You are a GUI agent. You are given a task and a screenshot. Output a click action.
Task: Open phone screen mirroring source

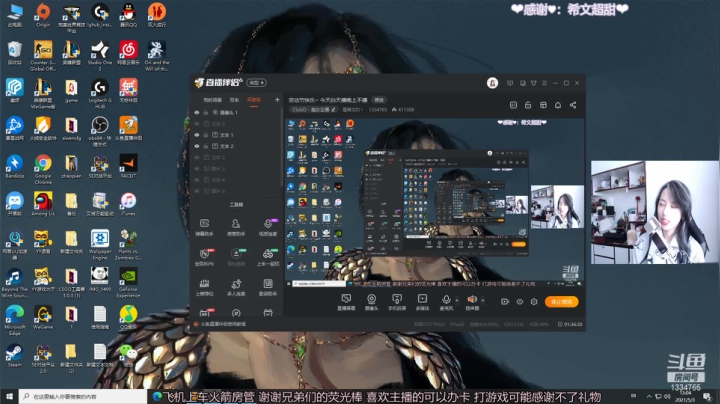coord(397,302)
